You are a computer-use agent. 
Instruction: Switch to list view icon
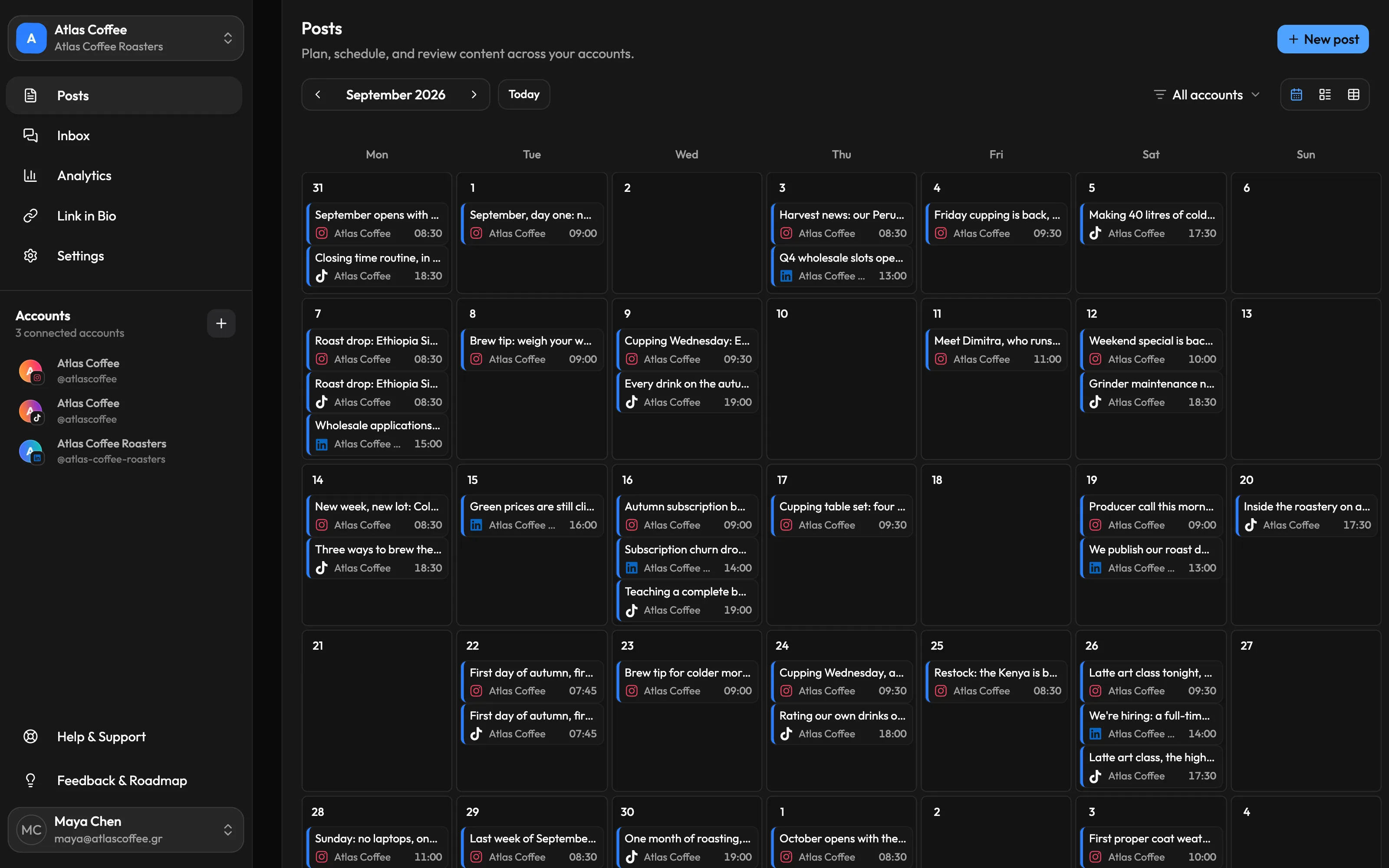pos(1325,95)
